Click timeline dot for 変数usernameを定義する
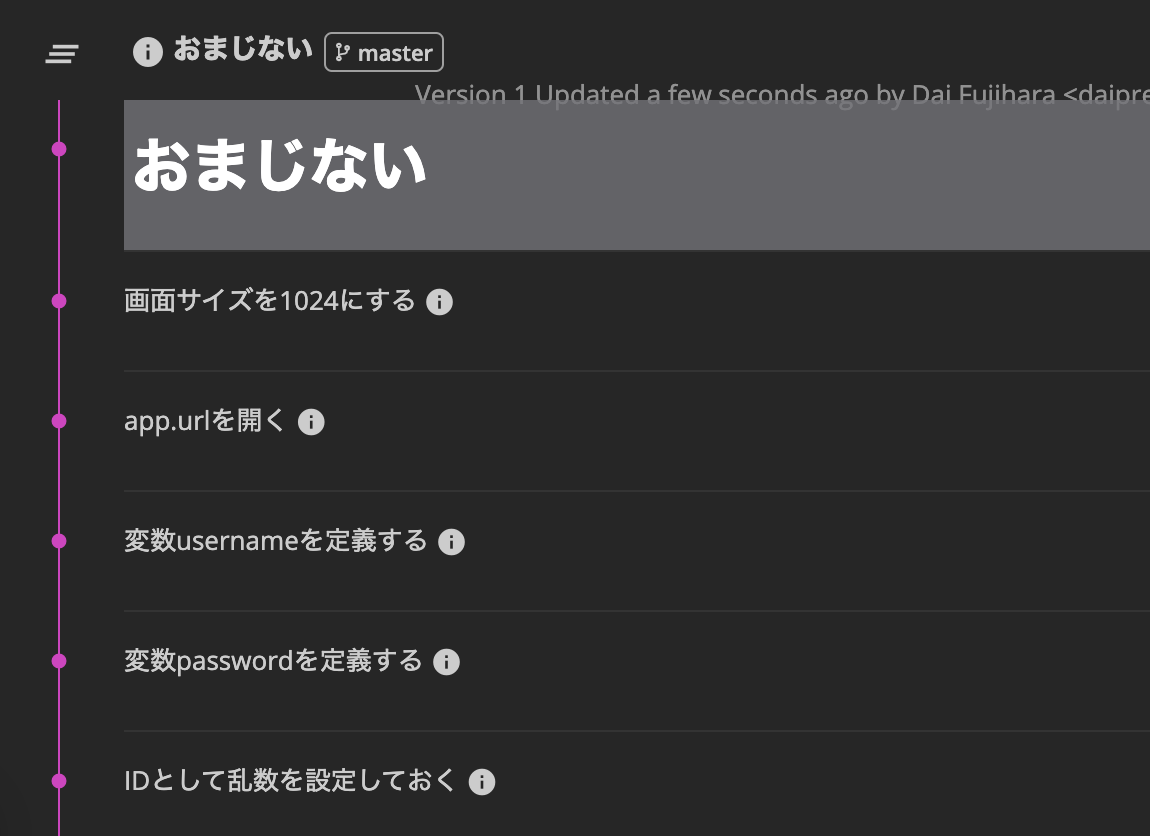 (x=59, y=541)
